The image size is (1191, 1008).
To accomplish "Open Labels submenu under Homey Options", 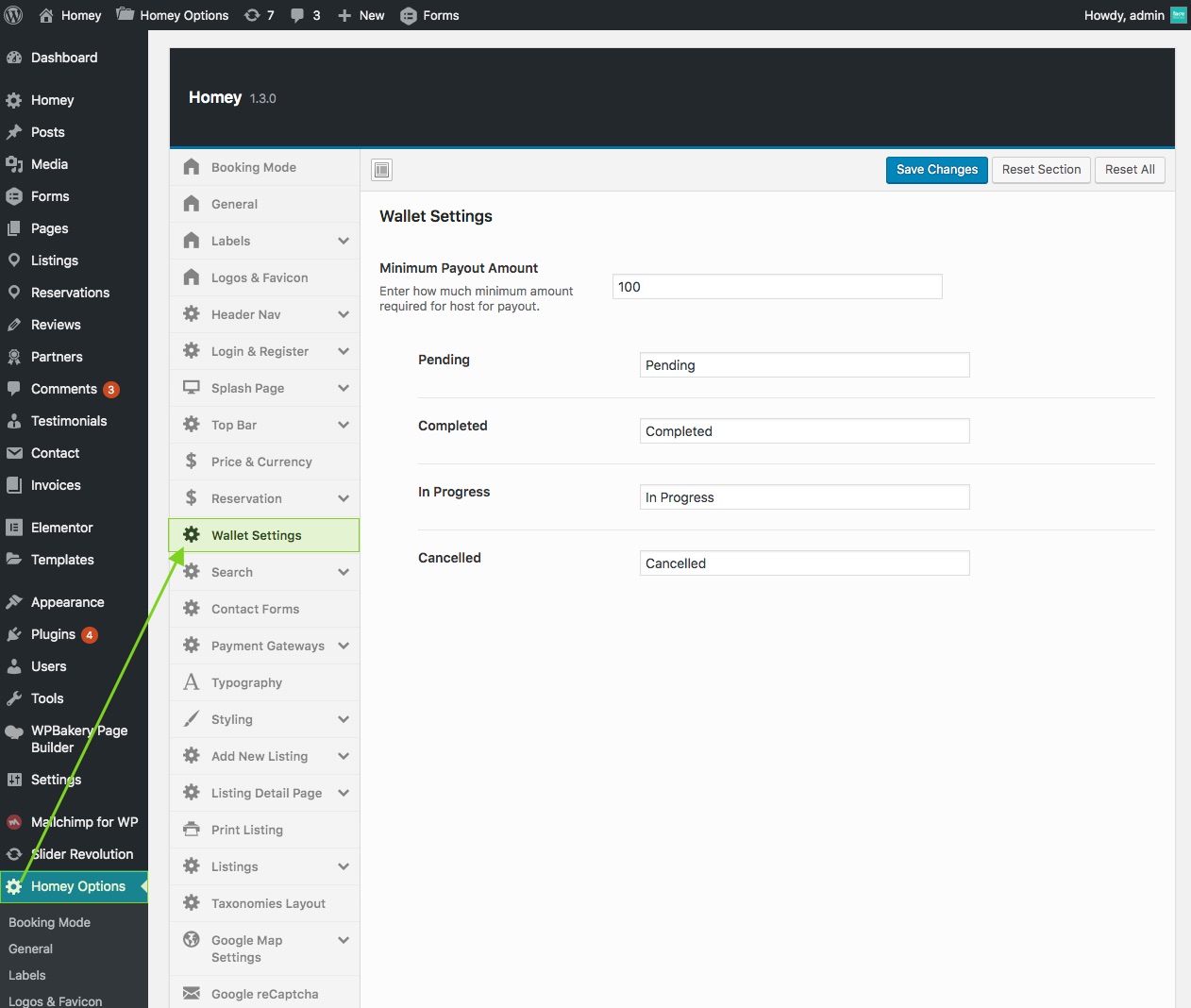I will coord(27,975).
